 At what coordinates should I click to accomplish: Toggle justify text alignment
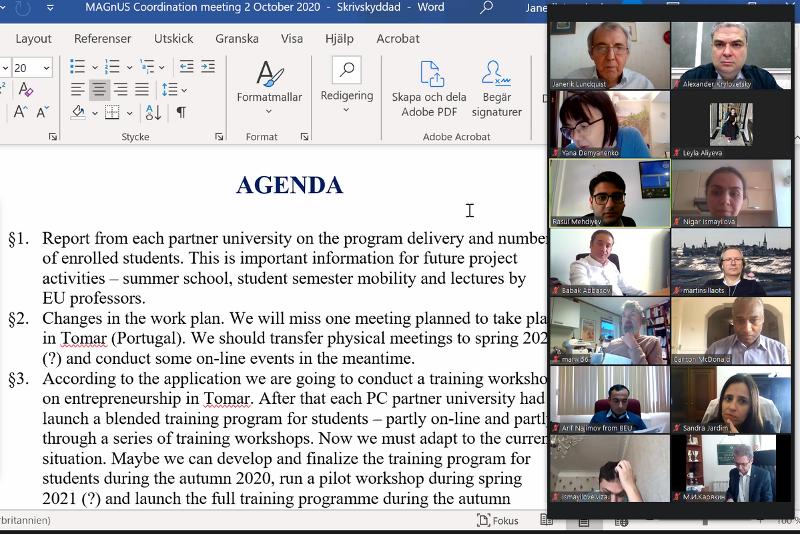143,90
